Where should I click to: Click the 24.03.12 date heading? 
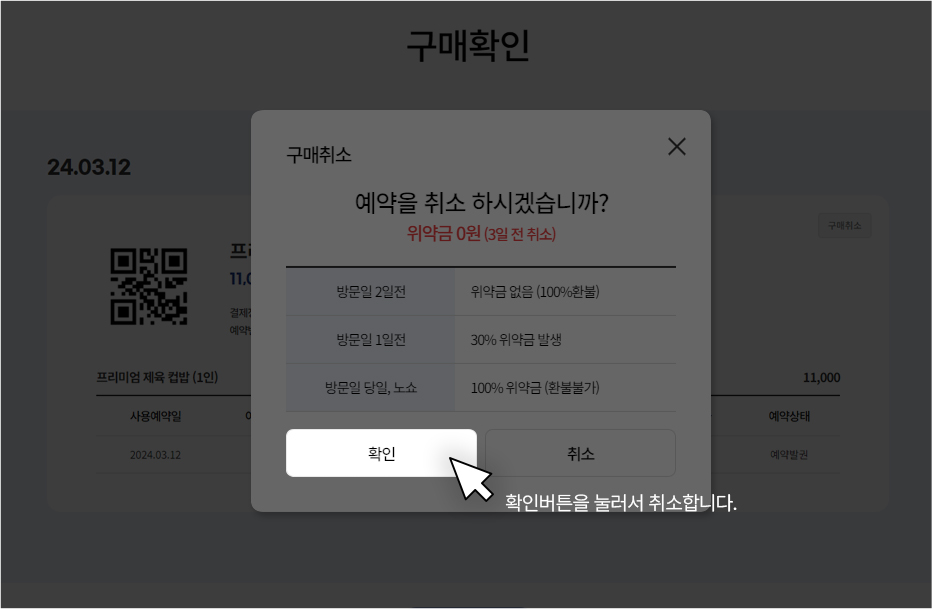(90, 167)
